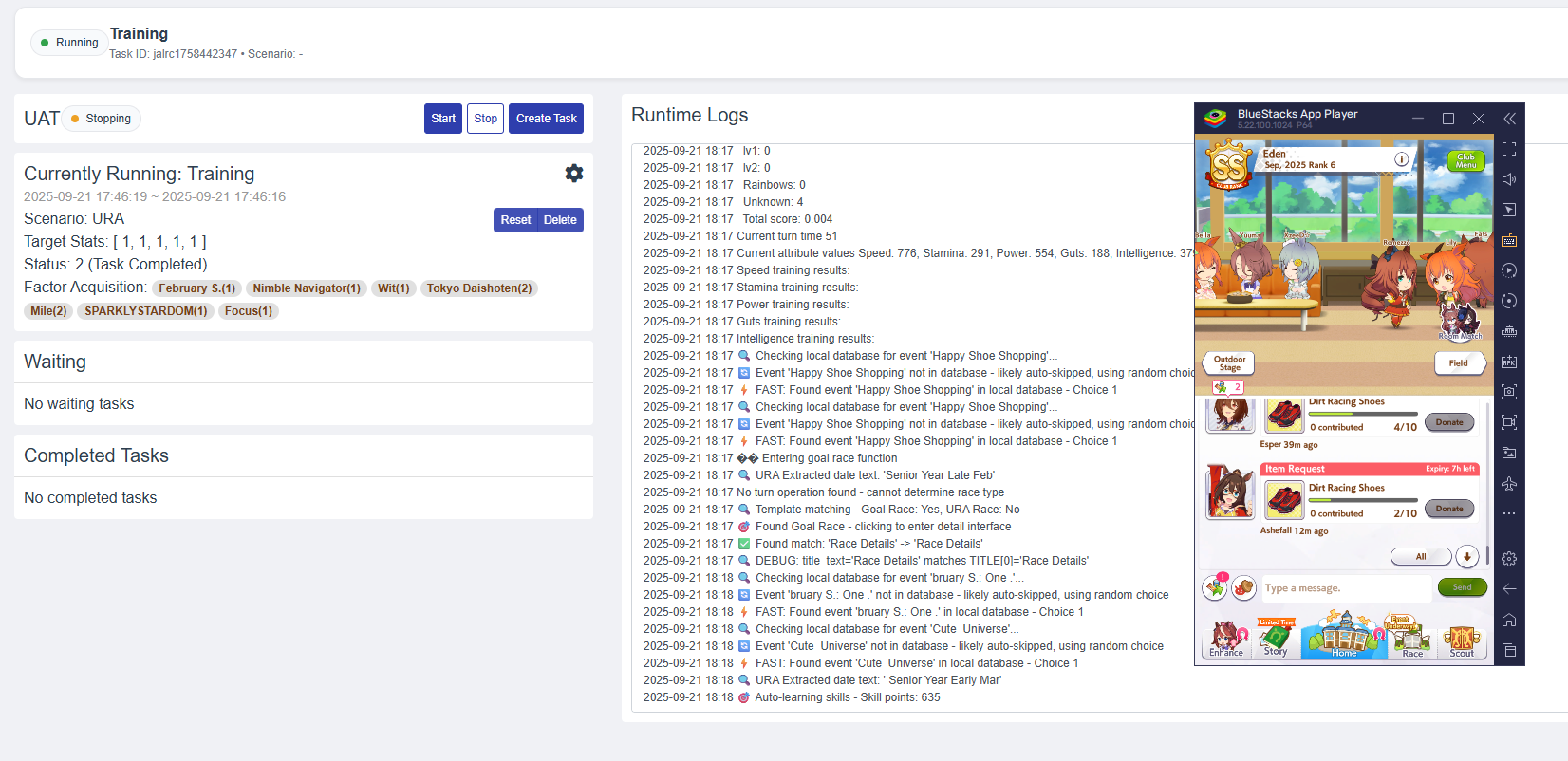Click Esper's avatar thumbnail in chat
This screenshot has height=761, width=1568.
click(1230, 416)
